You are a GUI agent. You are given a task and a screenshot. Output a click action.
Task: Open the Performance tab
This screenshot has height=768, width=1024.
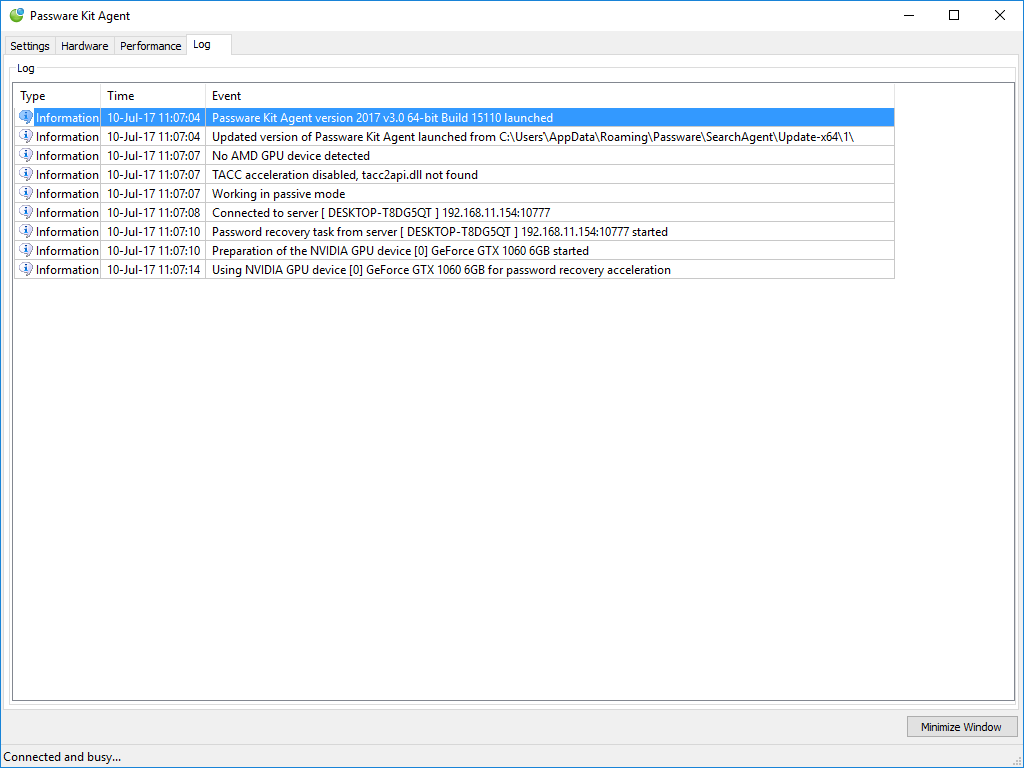pos(150,46)
